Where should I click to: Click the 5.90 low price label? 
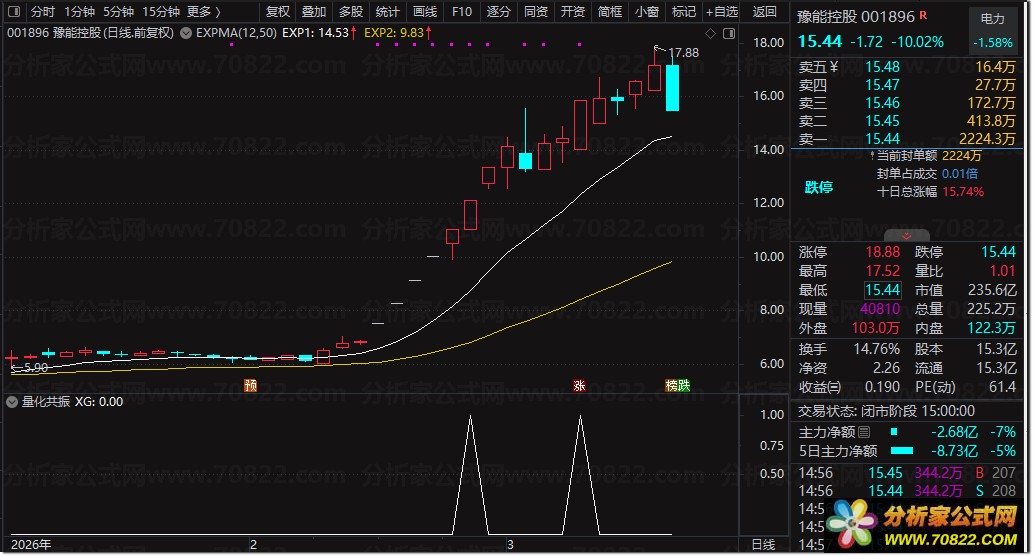36,368
